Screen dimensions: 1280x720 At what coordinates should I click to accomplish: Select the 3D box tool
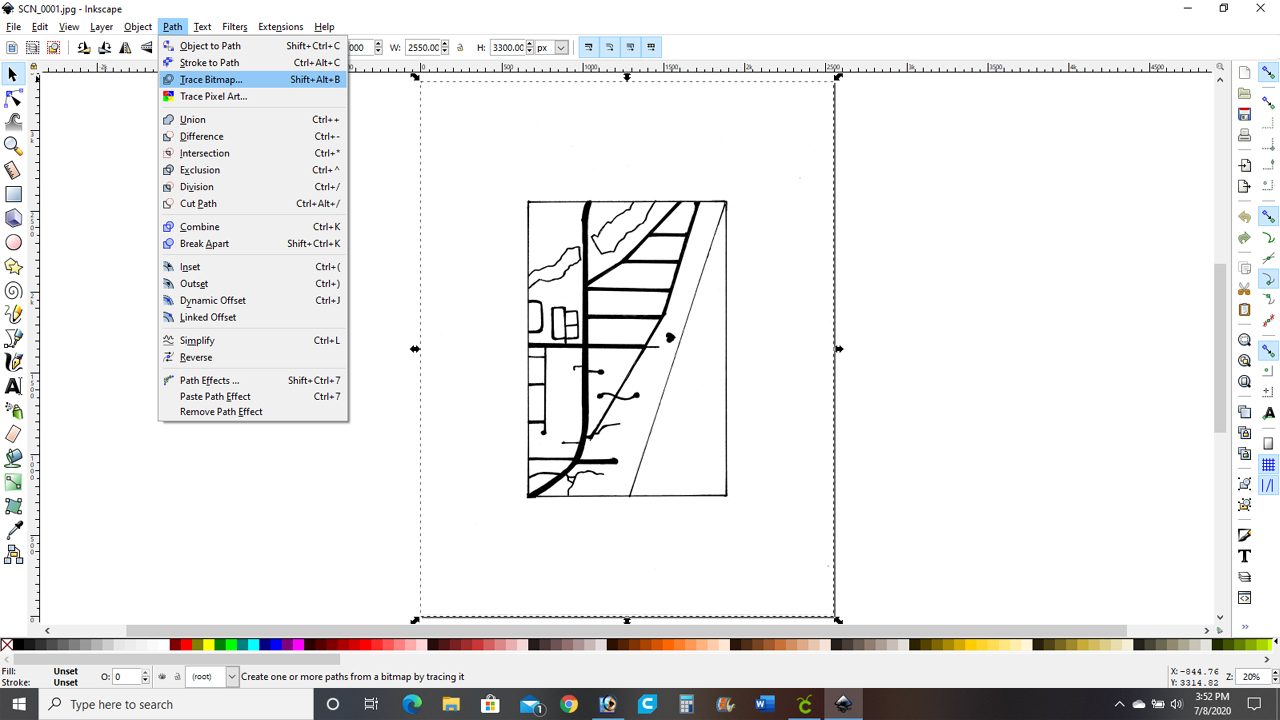(x=13, y=218)
